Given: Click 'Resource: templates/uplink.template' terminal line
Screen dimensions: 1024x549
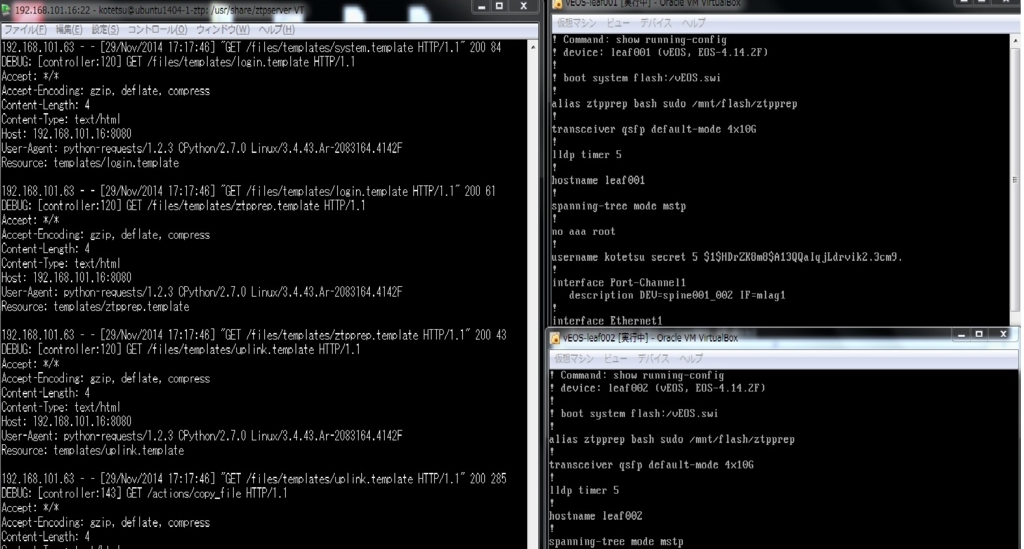Looking at the screenshot, I should (93, 450).
